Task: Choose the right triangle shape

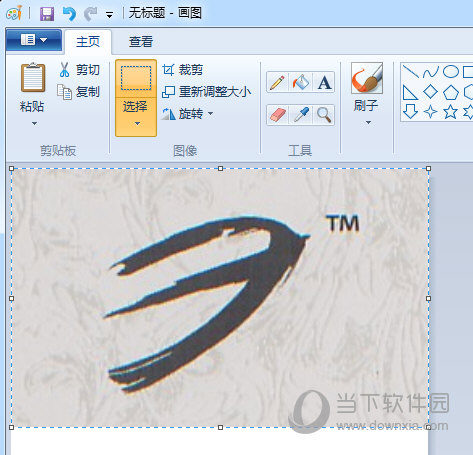Action: pos(410,92)
